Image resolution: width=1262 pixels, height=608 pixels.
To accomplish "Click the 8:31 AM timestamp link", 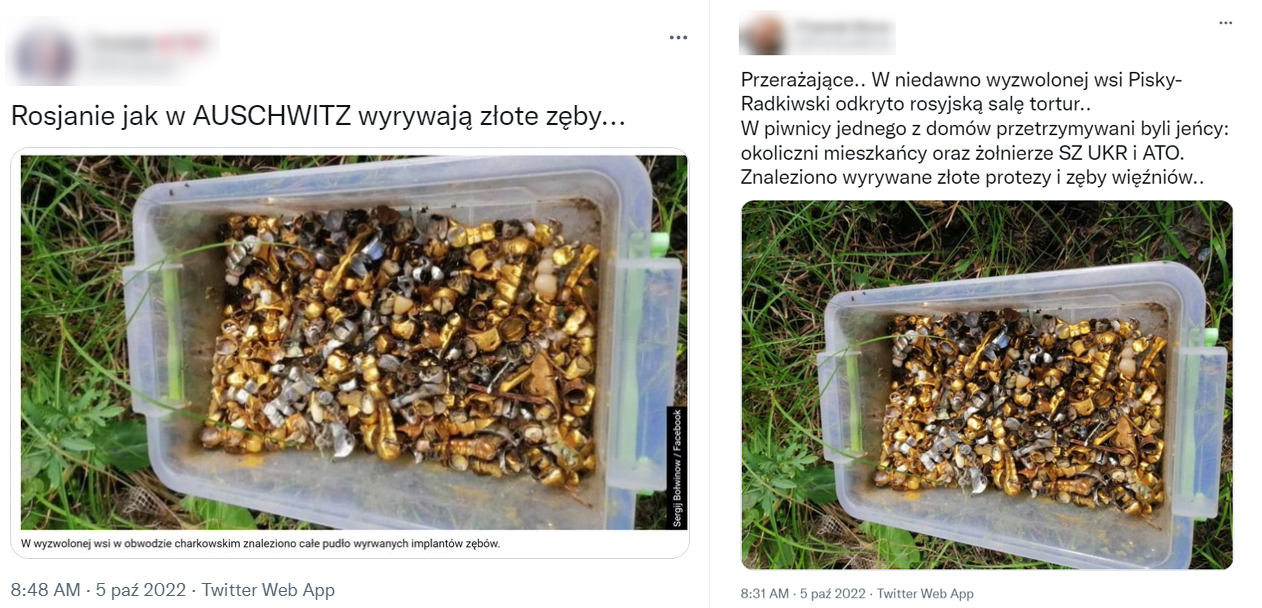I will (762, 592).
